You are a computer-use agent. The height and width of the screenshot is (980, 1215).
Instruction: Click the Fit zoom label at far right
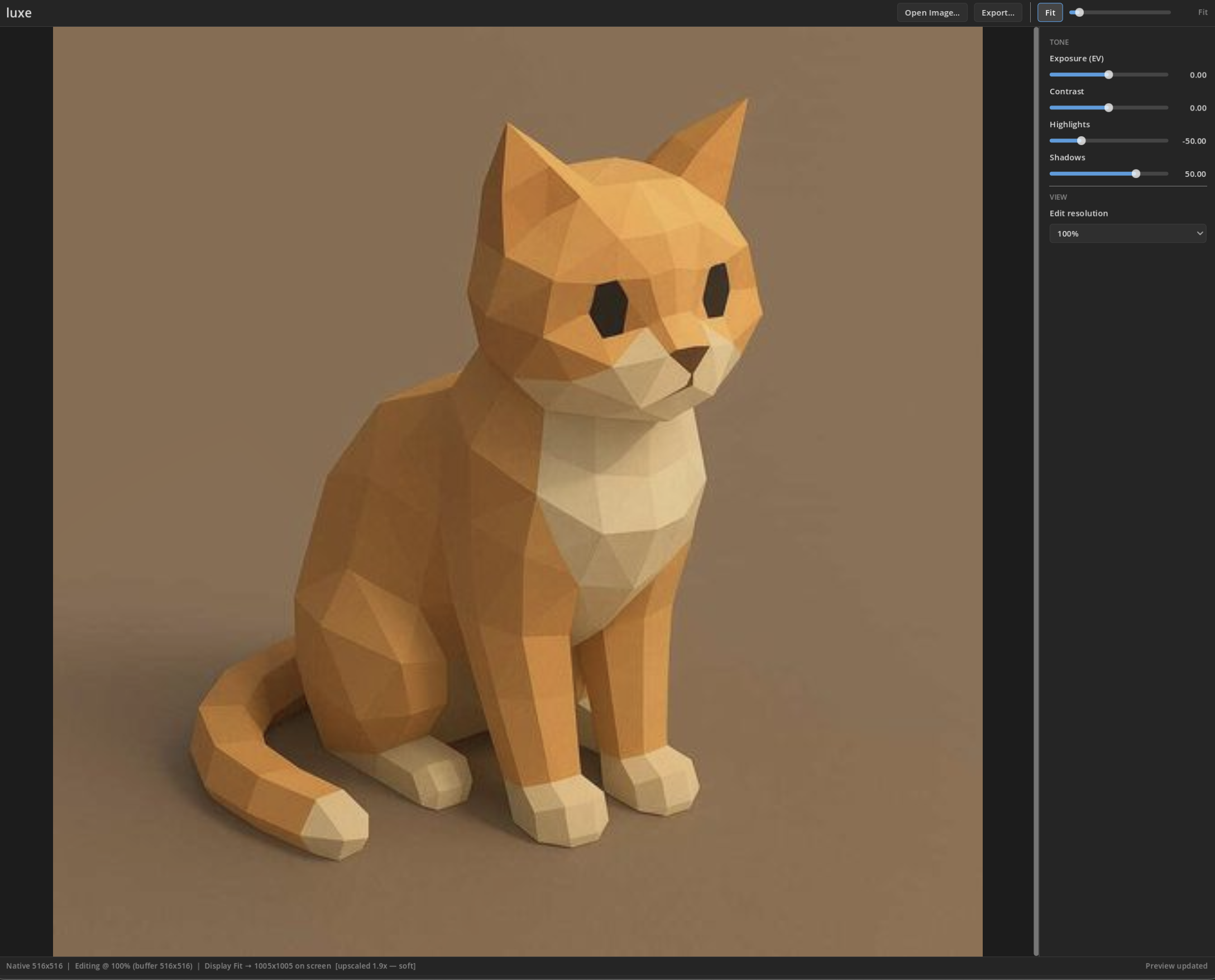pos(1203,12)
